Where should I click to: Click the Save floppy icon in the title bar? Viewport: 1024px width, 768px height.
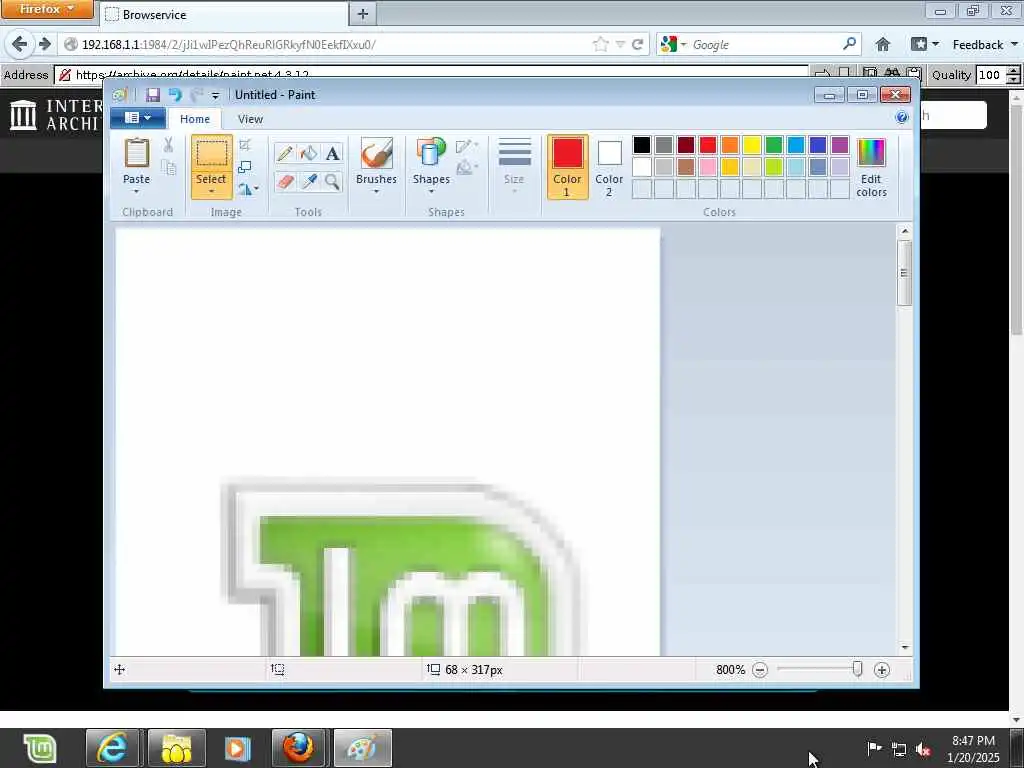click(x=153, y=95)
